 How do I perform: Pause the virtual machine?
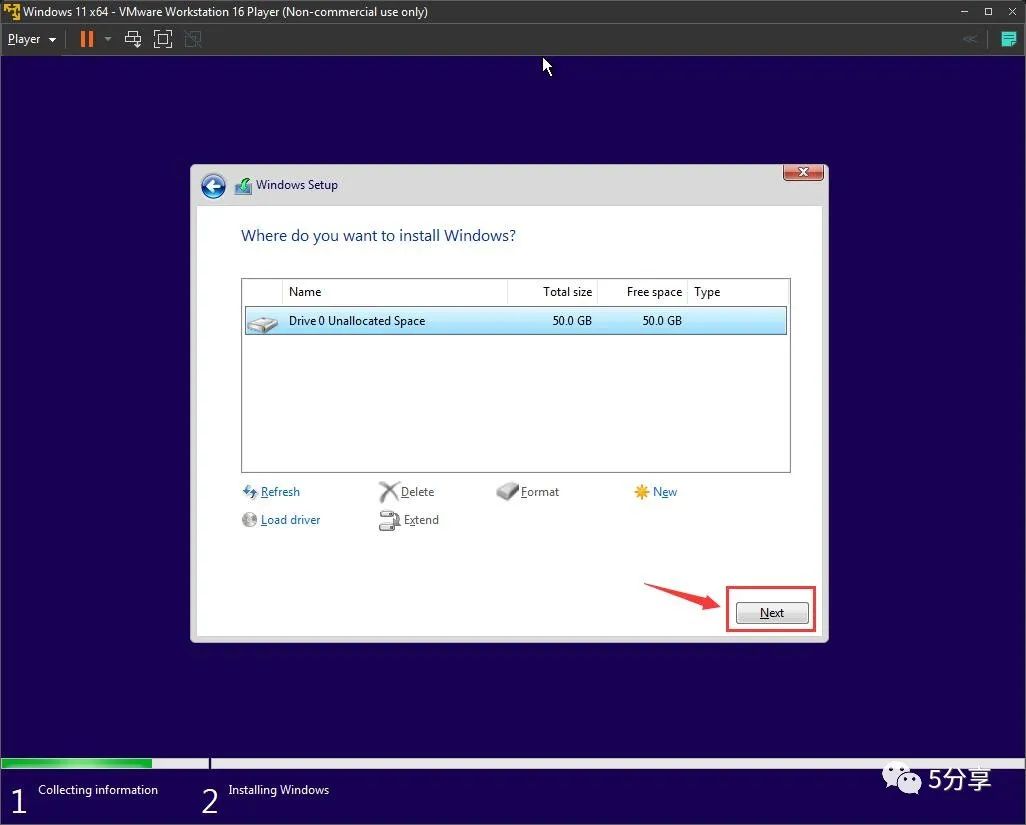(x=86, y=39)
